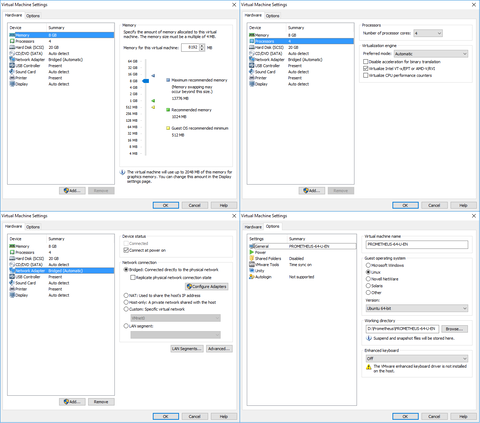Click the memory size input field
Image resolution: width=480 pixels, height=423 pixels.
190,47
